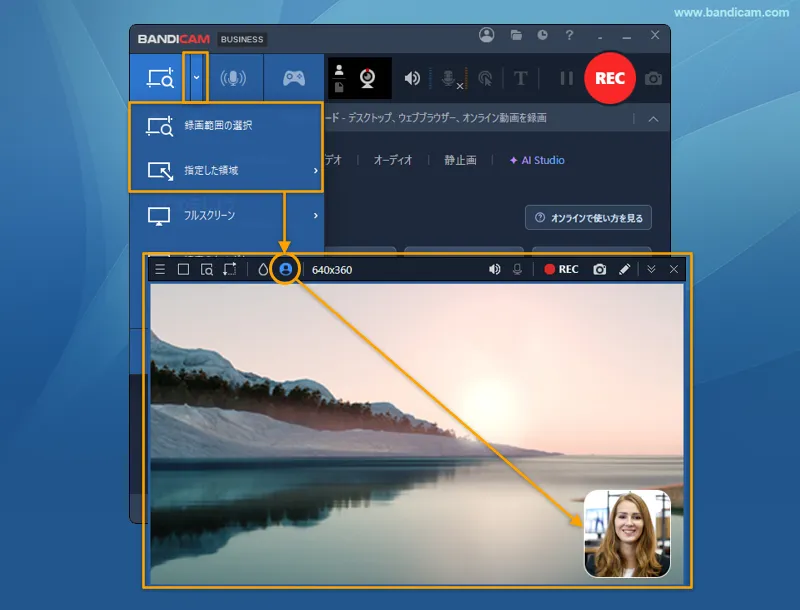Click the BANDICAM logo
This screenshot has width=800, height=610.
point(173,39)
